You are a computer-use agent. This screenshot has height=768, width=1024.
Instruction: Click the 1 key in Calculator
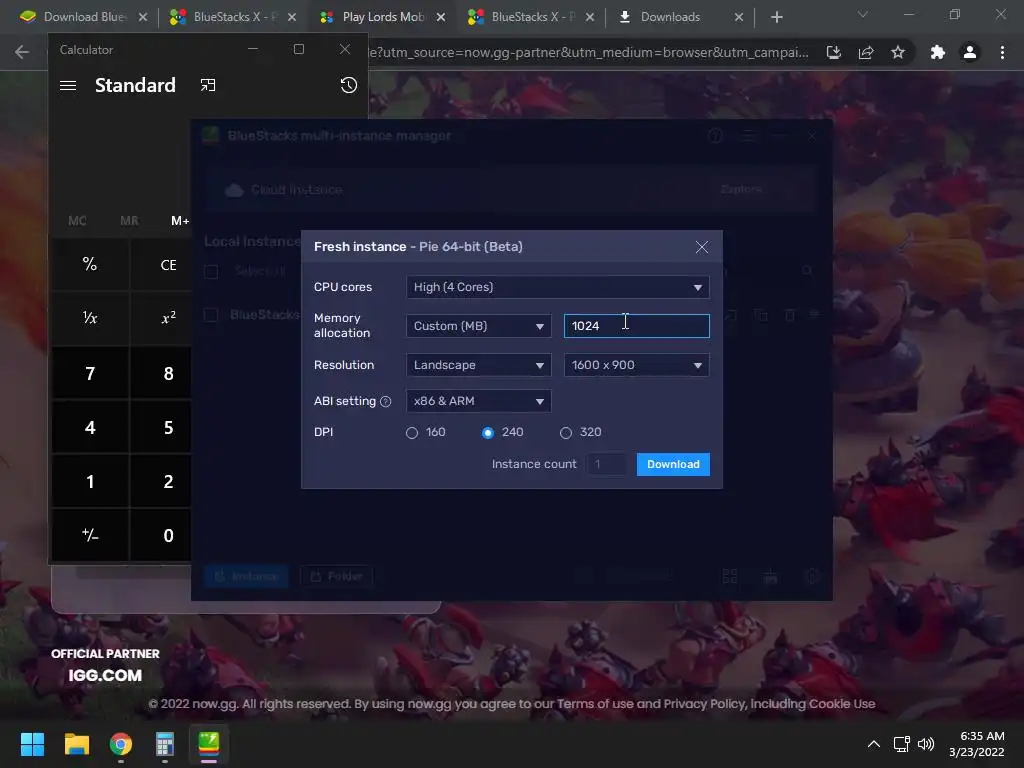(x=90, y=482)
